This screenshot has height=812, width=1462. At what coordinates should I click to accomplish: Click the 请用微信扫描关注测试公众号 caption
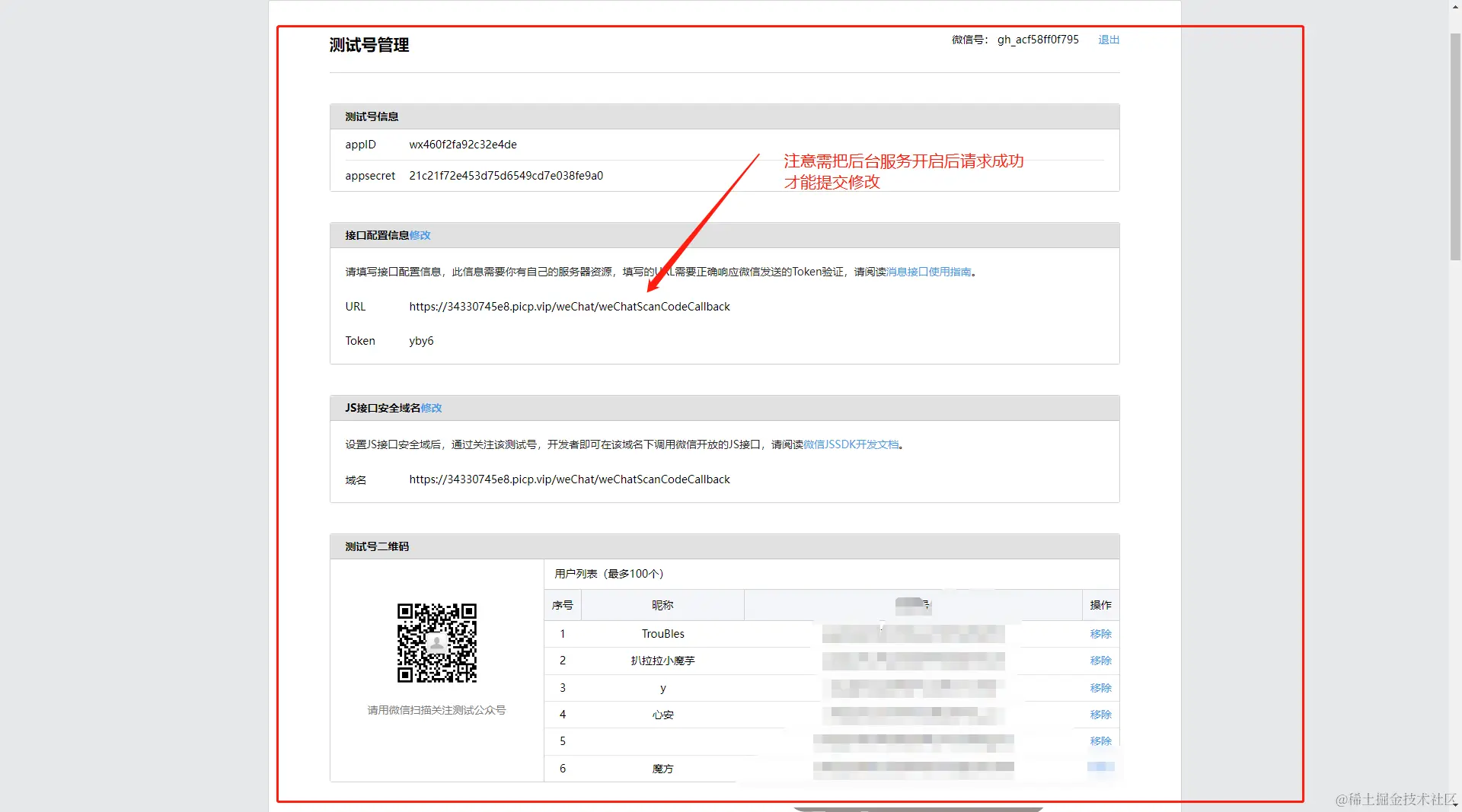[x=437, y=710]
